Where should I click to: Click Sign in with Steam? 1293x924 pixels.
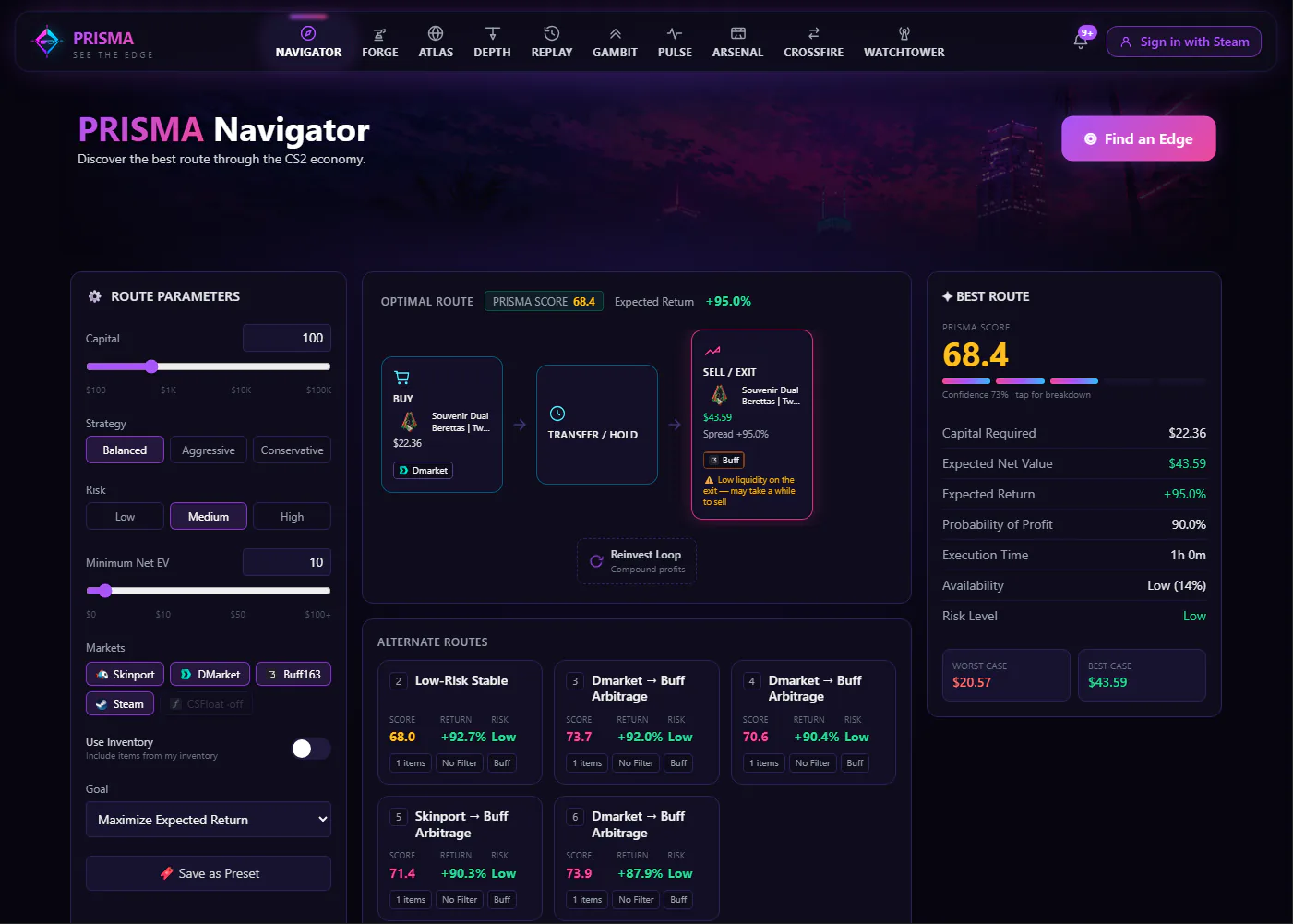point(1184,42)
